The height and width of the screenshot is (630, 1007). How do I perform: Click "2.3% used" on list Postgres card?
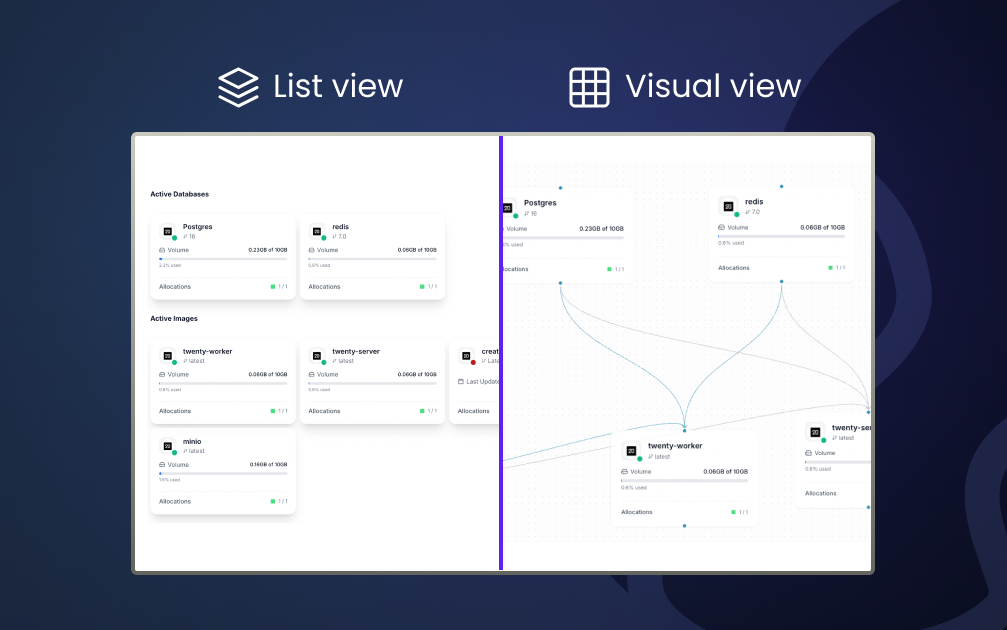(170, 265)
